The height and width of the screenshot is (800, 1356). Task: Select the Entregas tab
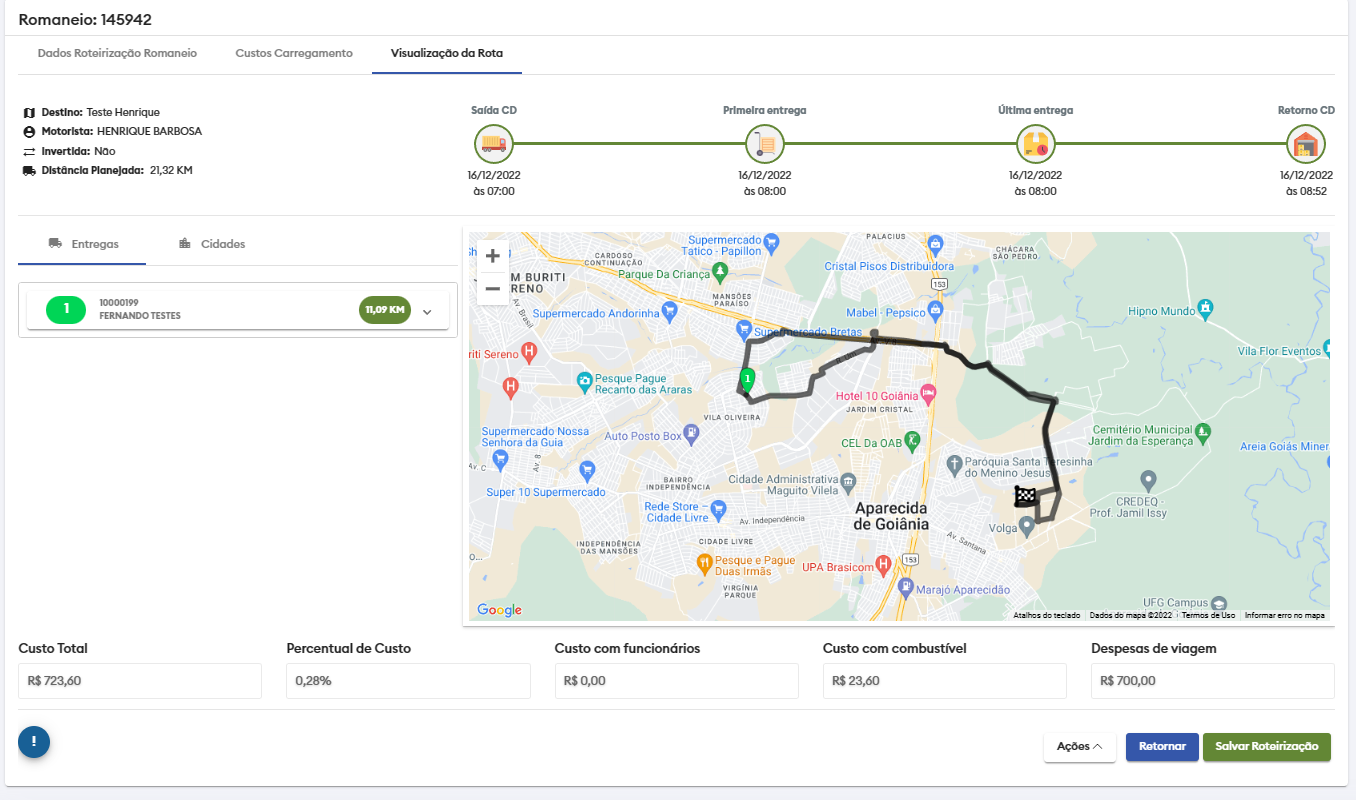(x=83, y=244)
